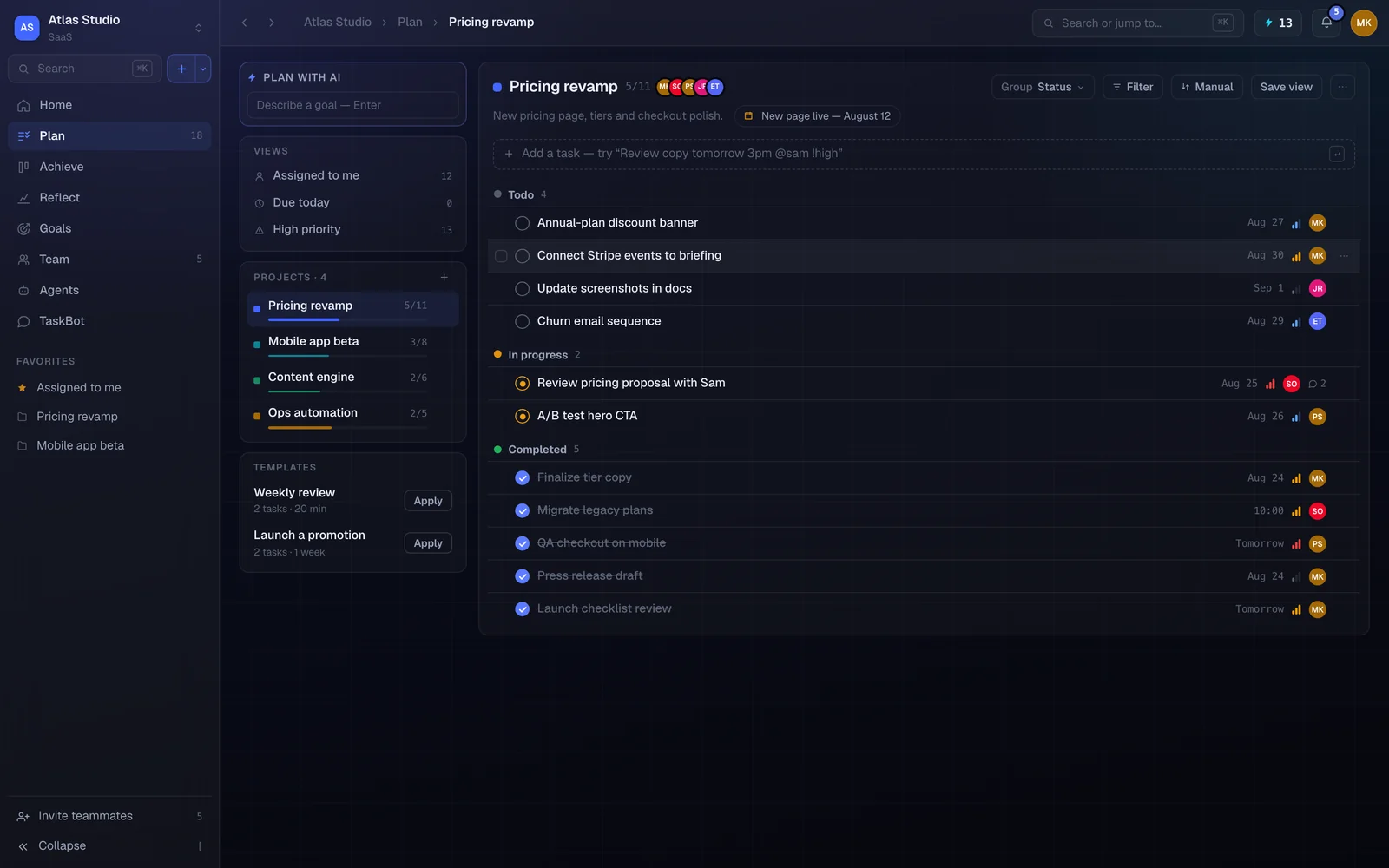This screenshot has height=868, width=1389.
Task: Click the priority bars on Press release draft
Action: pyautogui.click(x=1295, y=577)
